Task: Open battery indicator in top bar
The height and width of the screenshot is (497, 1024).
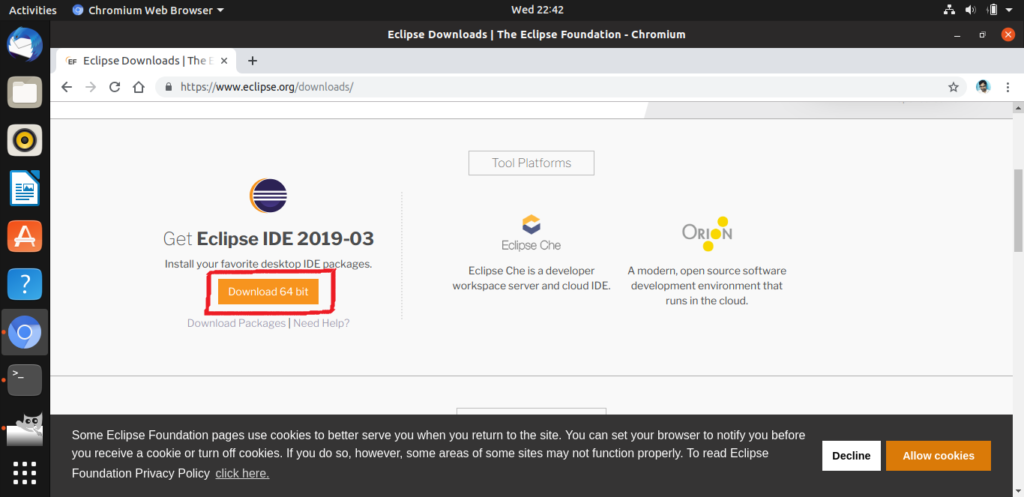Action: coord(992,10)
